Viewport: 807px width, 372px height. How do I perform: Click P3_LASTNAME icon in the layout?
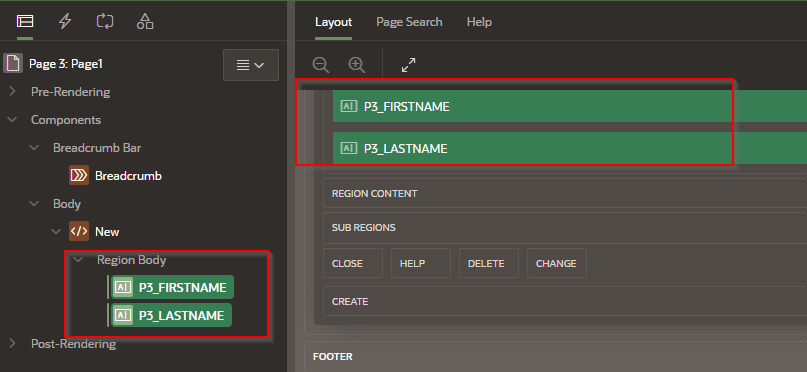tap(348, 148)
